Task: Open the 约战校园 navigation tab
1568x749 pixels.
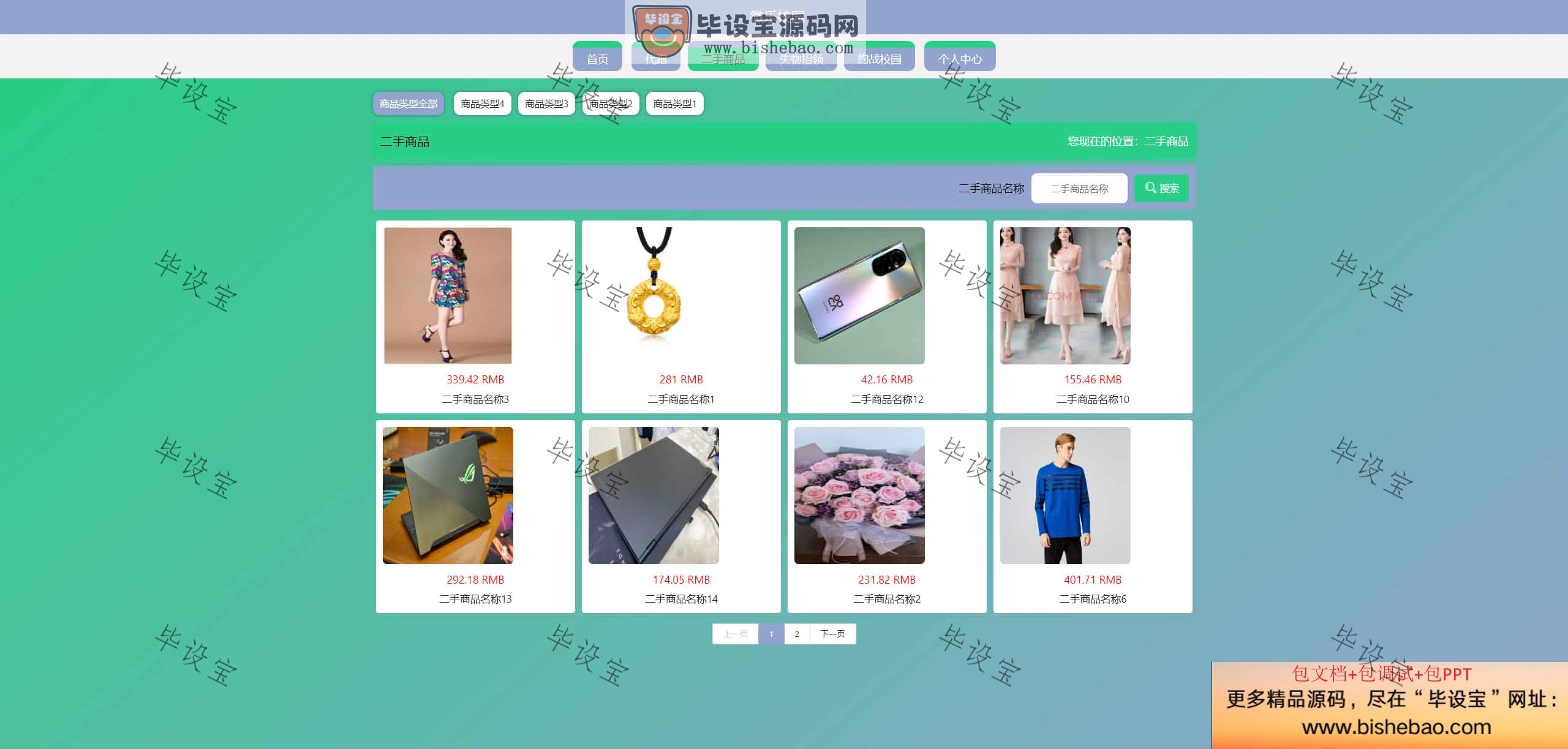Action: [880, 56]
